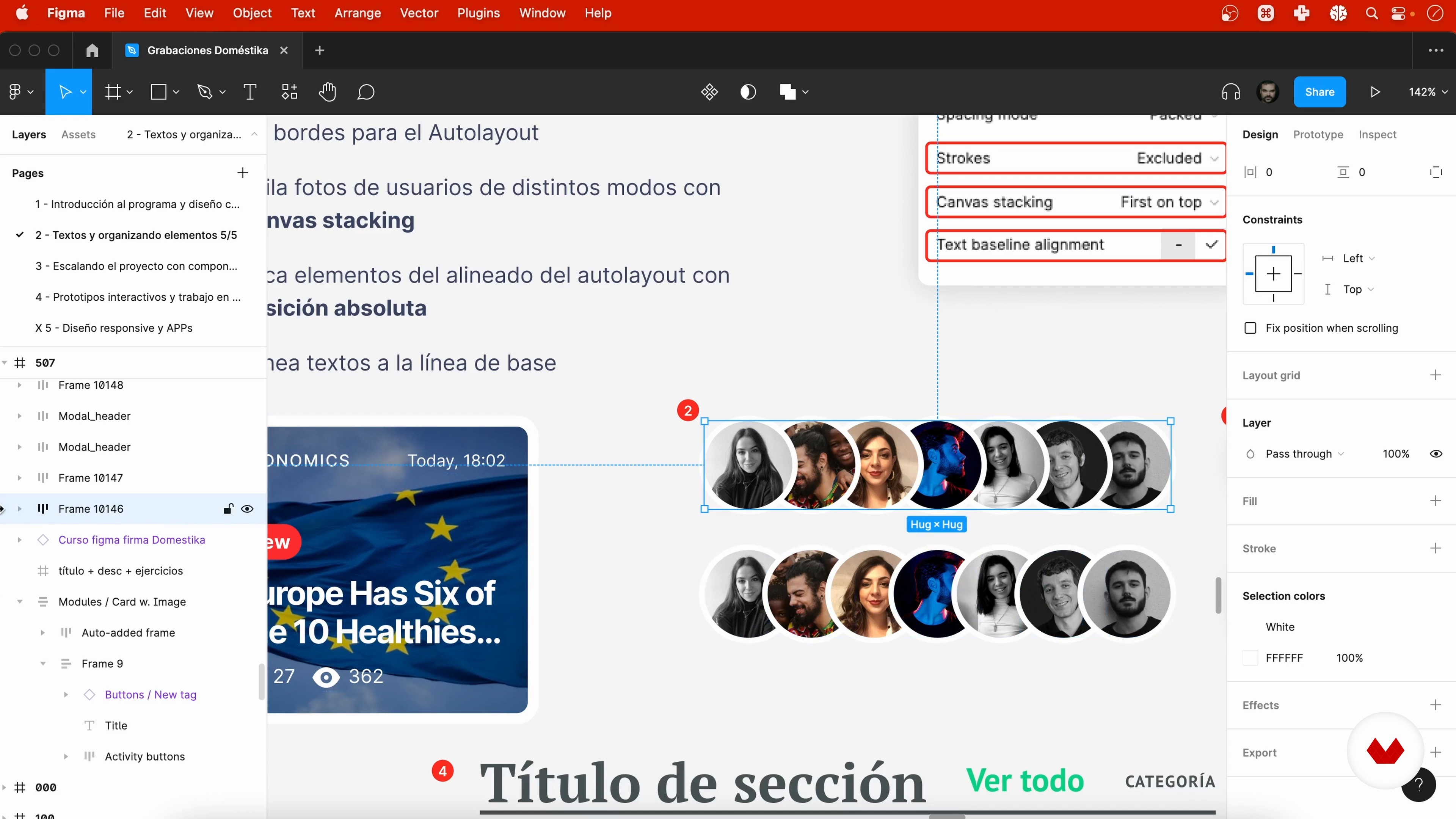Image resolution: width=1456 pixels, height=819 pixels.
Task: Select the Text tool
Action: click(250, 91)
